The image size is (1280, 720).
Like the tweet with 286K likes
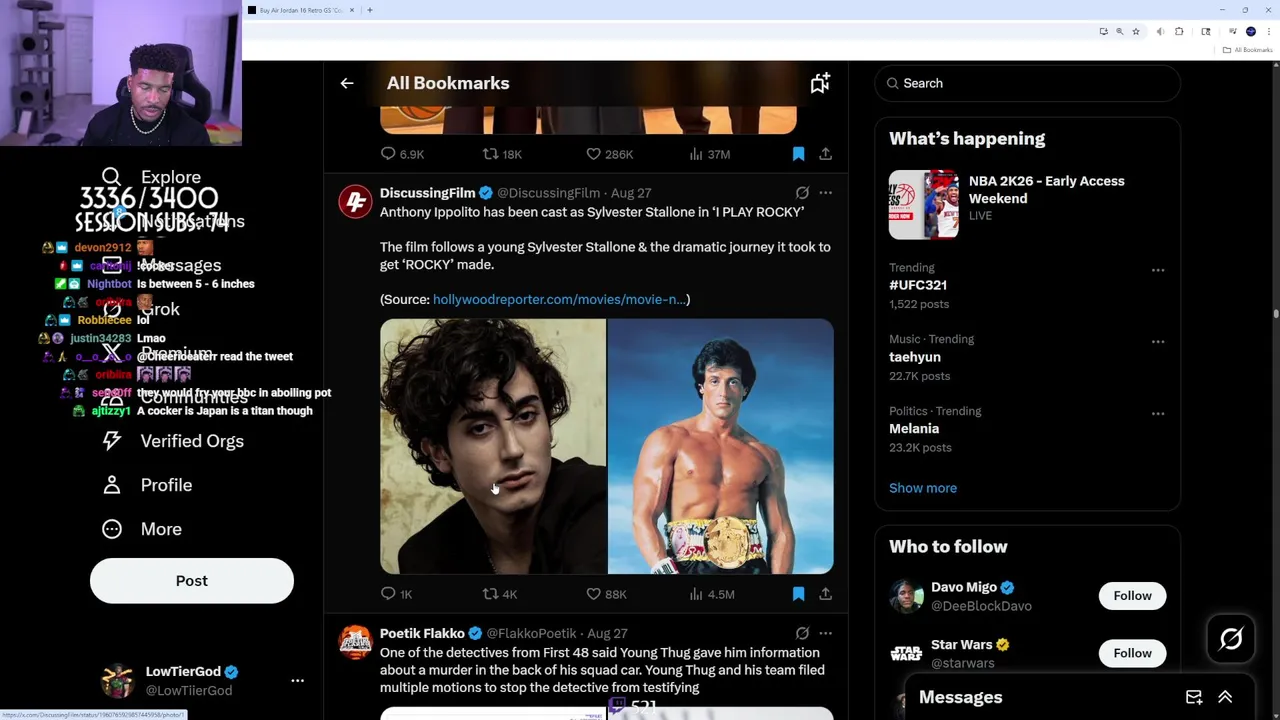(x=609, y=154)
